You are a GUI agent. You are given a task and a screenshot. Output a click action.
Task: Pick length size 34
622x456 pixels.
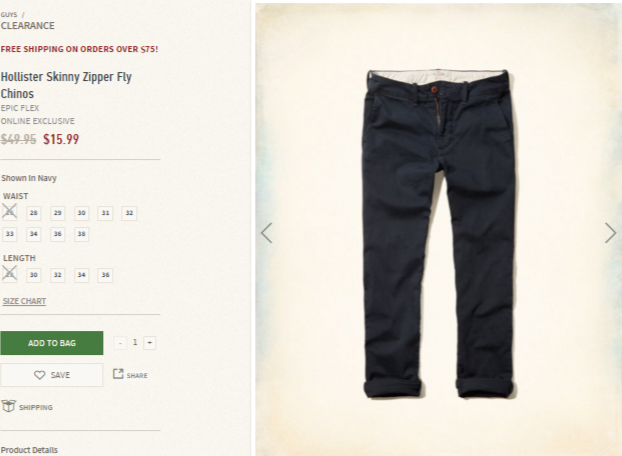81,275
